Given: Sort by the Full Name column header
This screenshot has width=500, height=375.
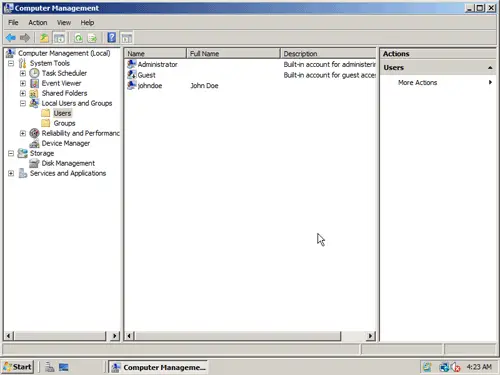Looking at the screenshot, I should click(x=233, y=53).
